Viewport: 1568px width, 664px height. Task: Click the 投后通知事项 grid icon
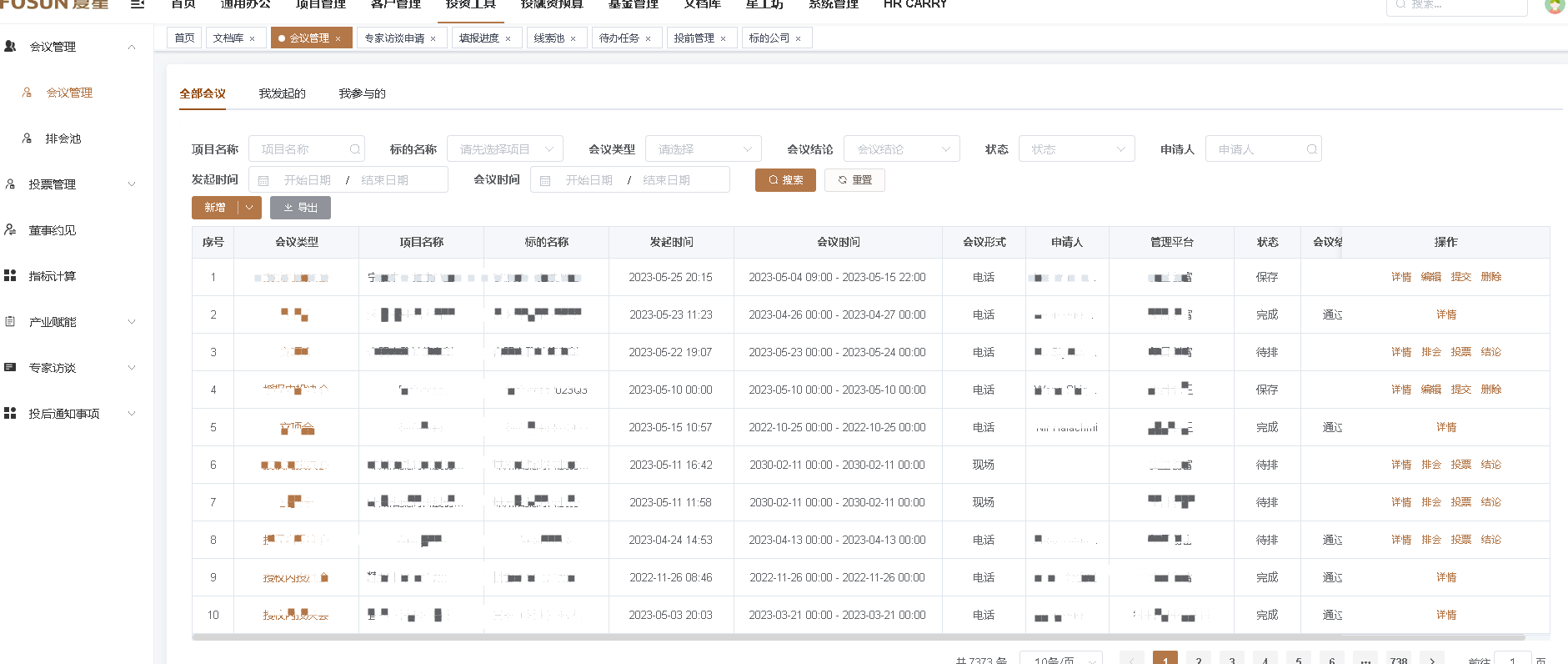pos(10,414)
